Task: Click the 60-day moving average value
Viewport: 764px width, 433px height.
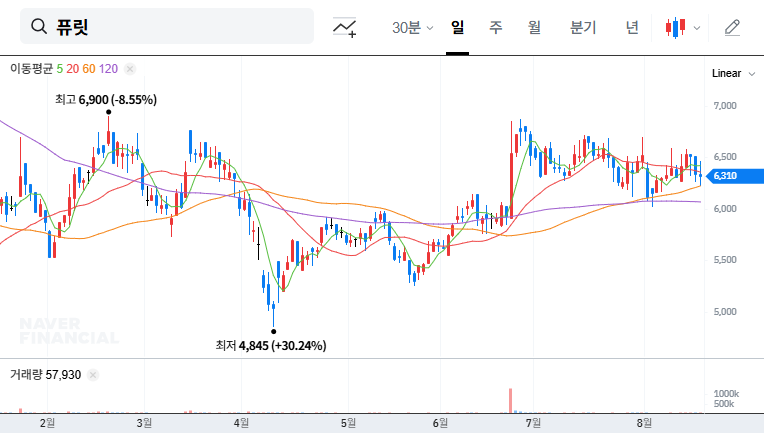Action: click(89, 69)
